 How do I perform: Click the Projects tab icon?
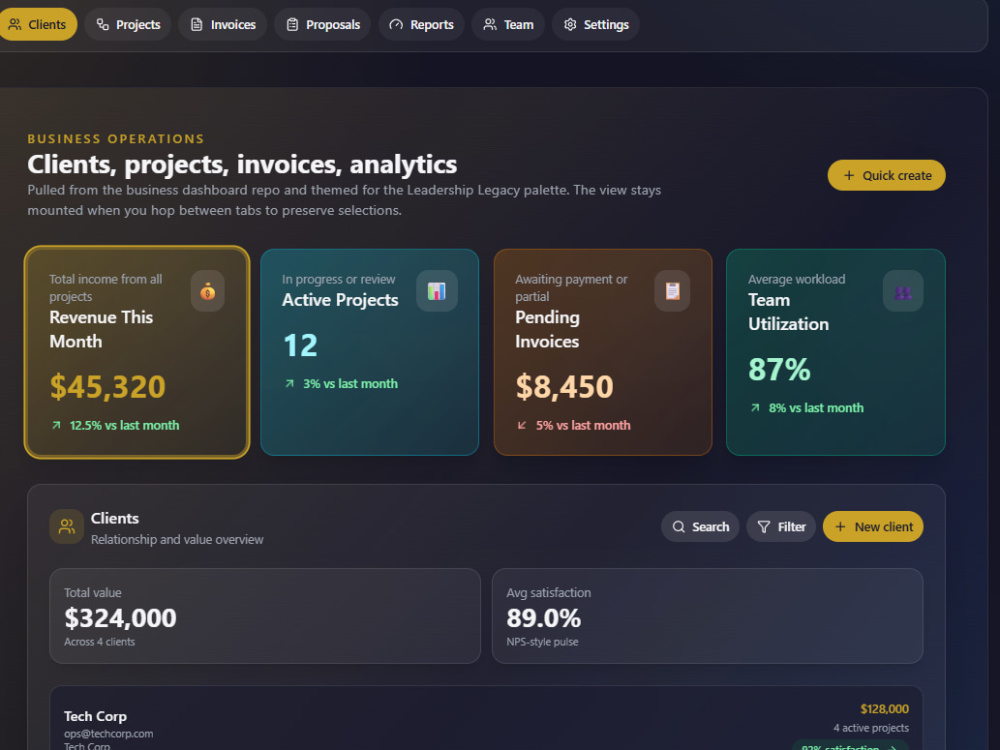tap(103, 24)
